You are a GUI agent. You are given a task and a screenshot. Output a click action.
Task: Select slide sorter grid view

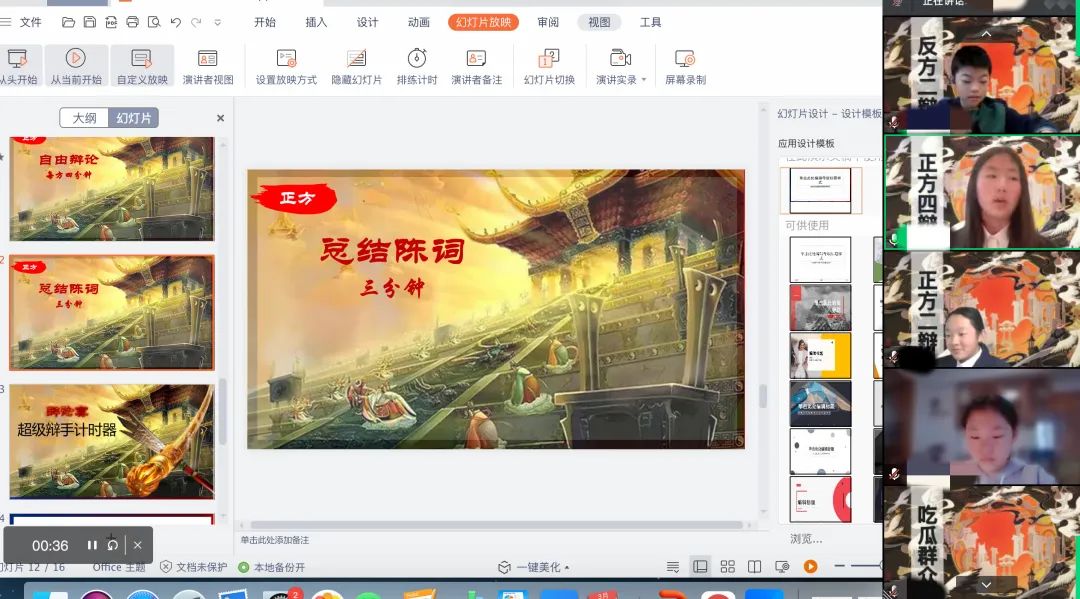(x=727, y=567)
